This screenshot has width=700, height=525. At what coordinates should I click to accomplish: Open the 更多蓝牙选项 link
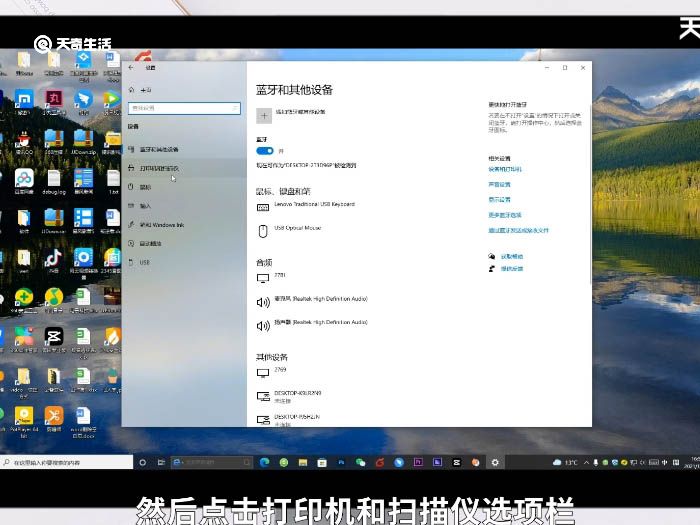[x=505, y=215]
